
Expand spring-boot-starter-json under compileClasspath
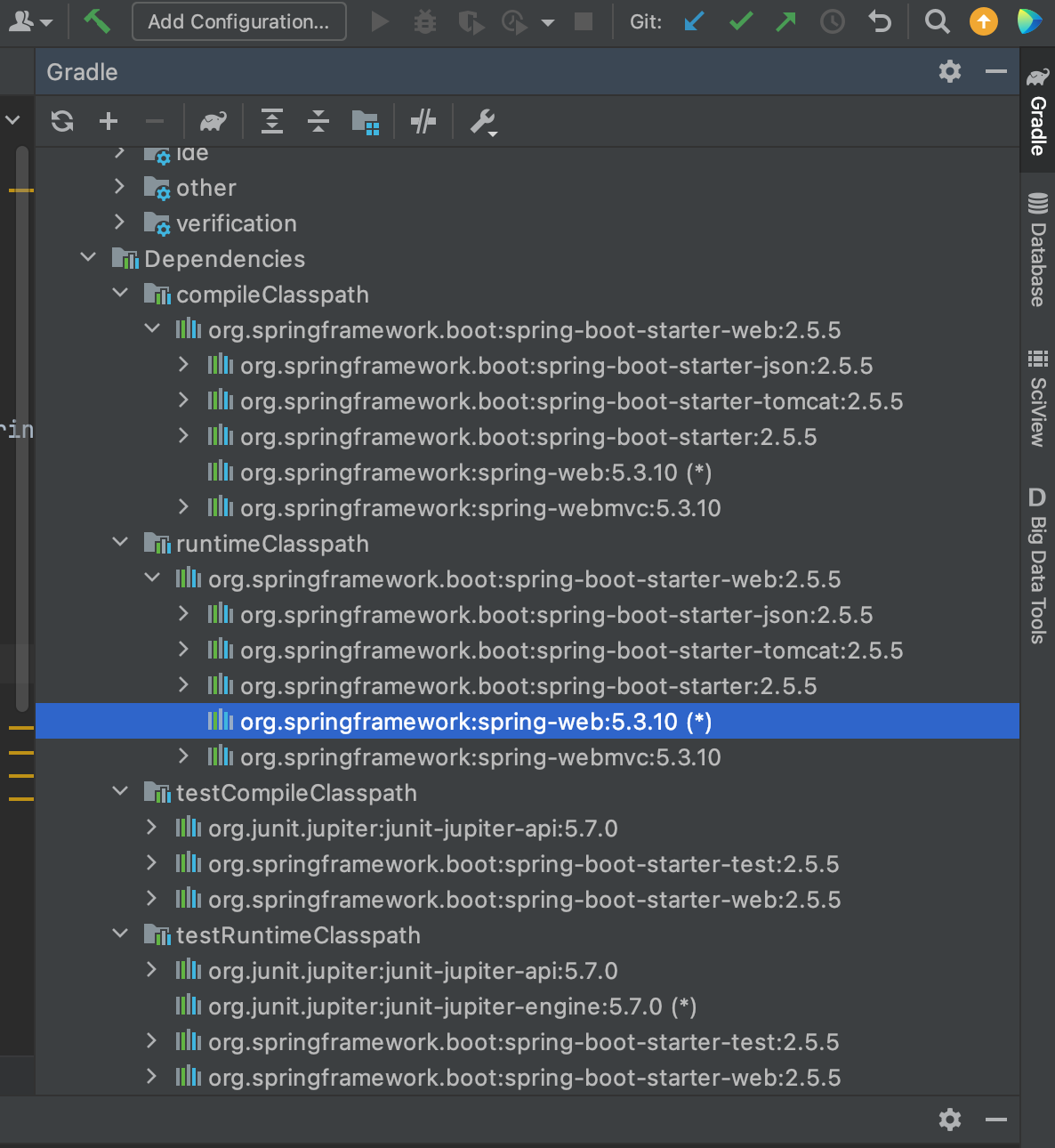coord(183,364)
